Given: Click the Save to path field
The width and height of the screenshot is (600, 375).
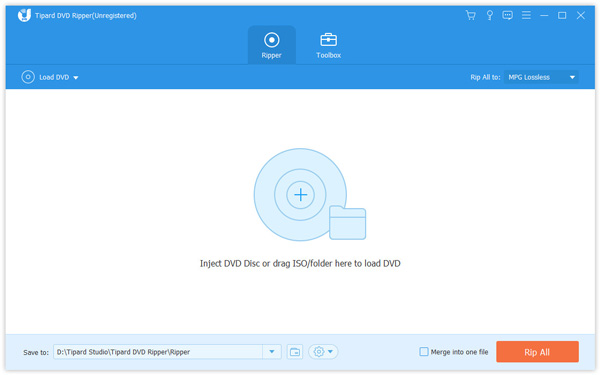Looking at the screenshot, I should (158, 352).
